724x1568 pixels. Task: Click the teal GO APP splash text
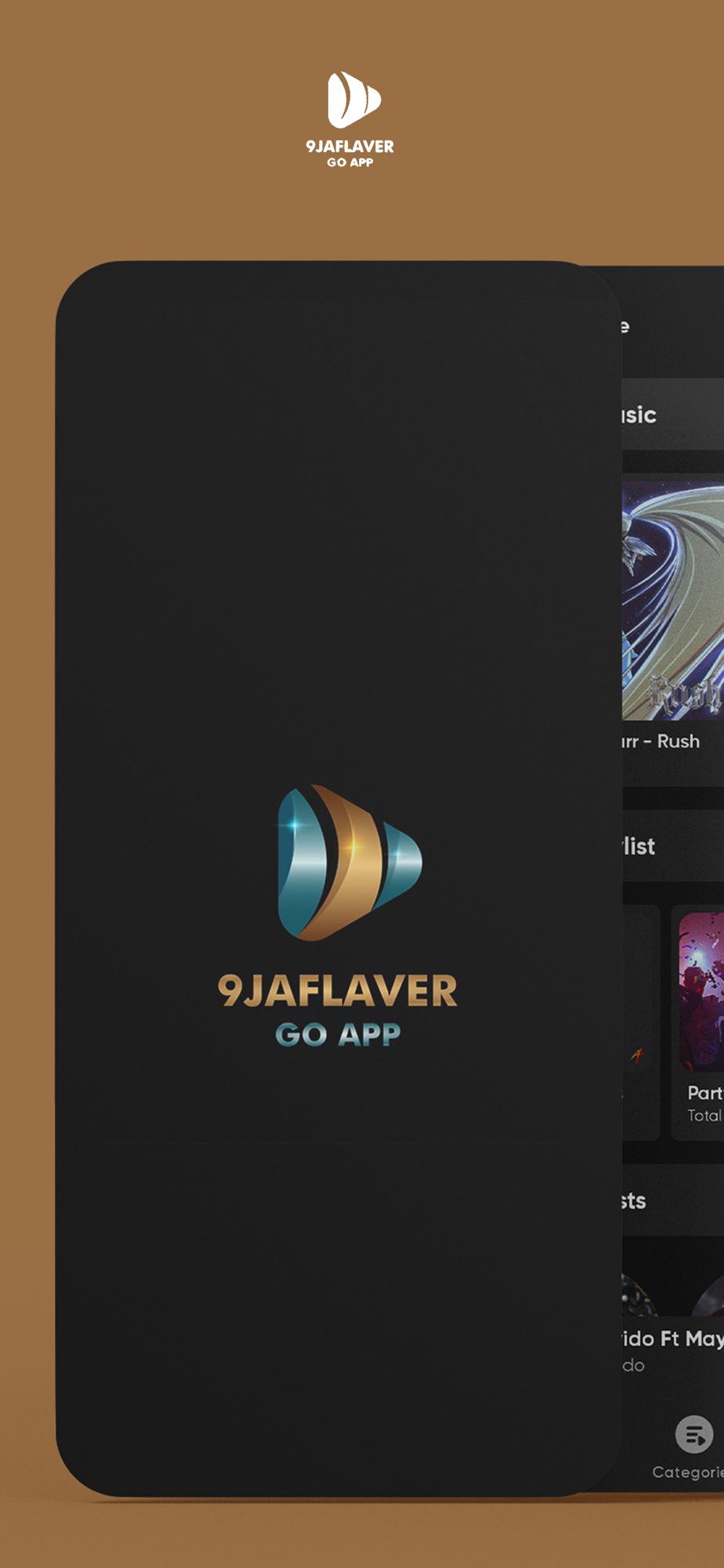[338, 1035]
